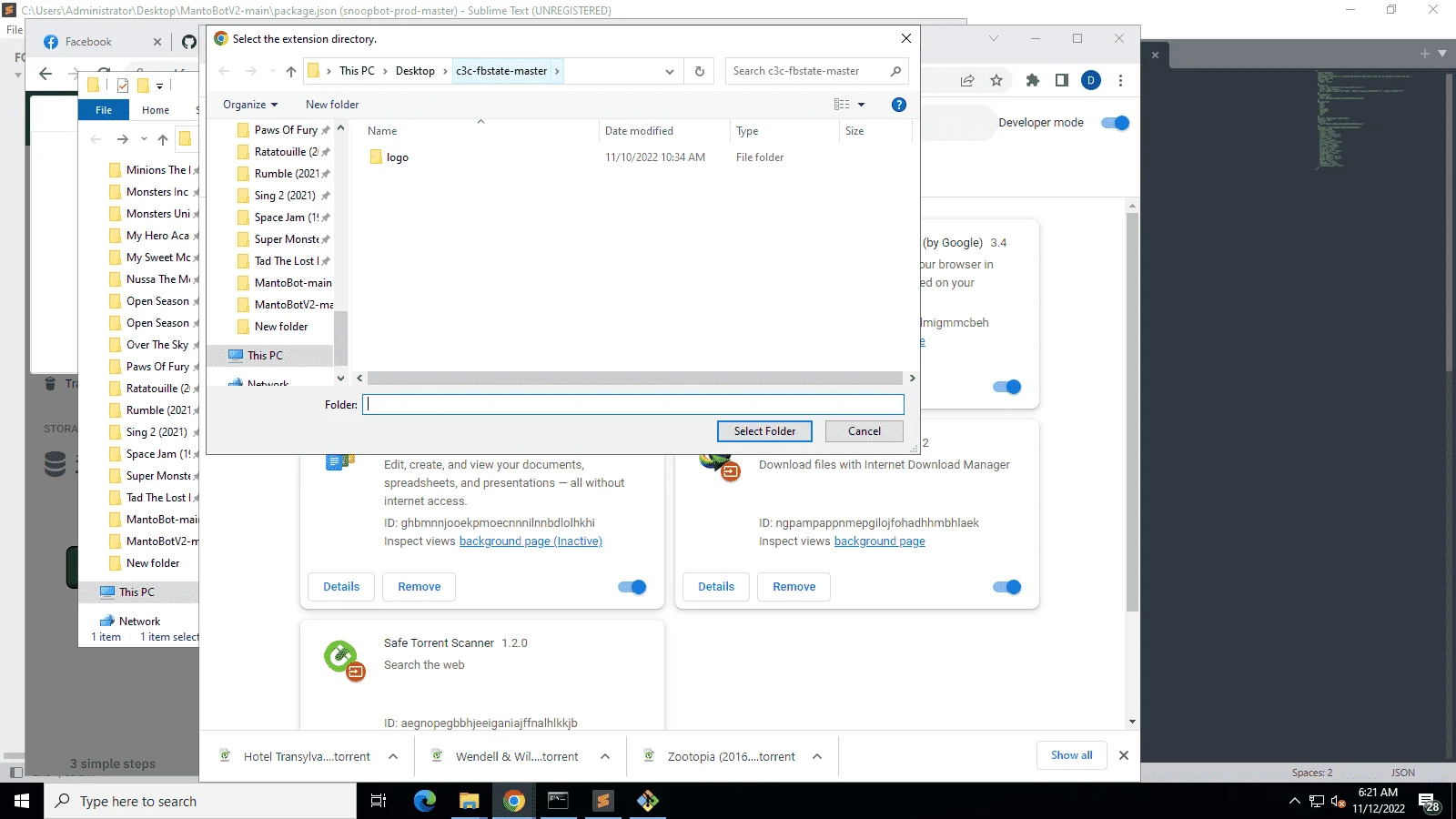The height and width of the screenshot is (819, 1456).
Task: Open File Explorer from the taskbar
Action: [470, 801]
